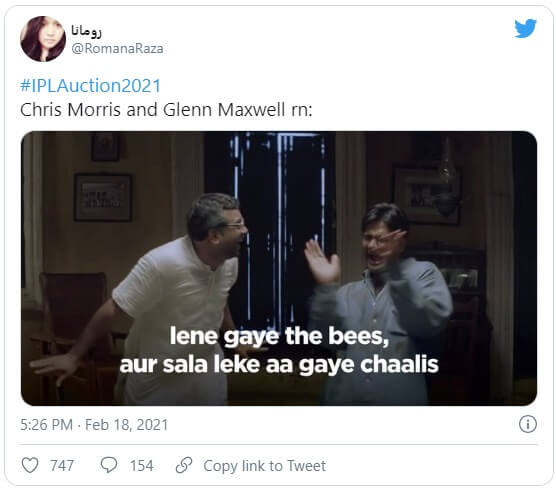Open the tweet info circle icon
Image resolution: width=556 pixels, height=492 pixels.
coord(528,424)
